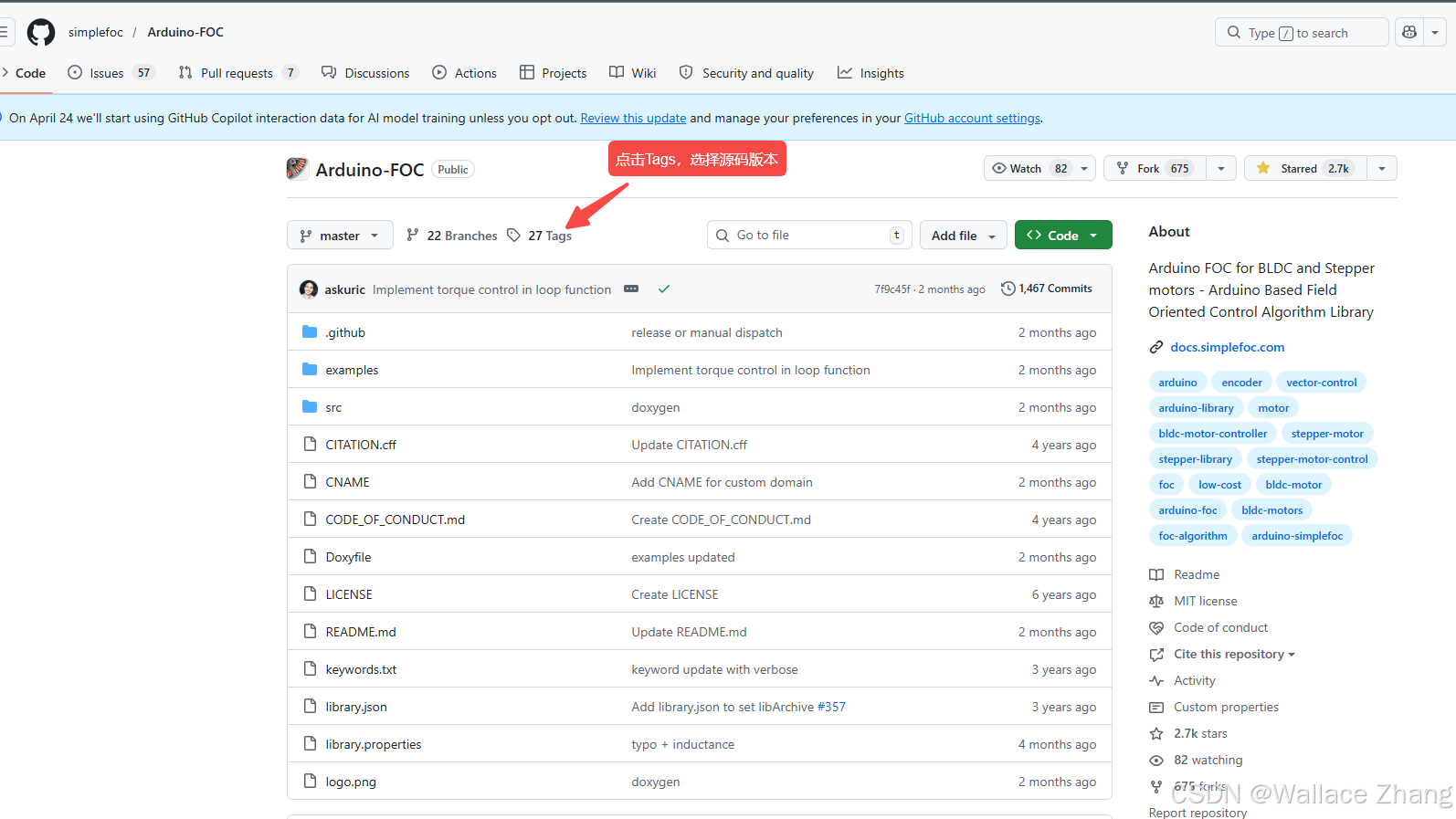
Task: Open the master branch selector
Action: [340, 235]
